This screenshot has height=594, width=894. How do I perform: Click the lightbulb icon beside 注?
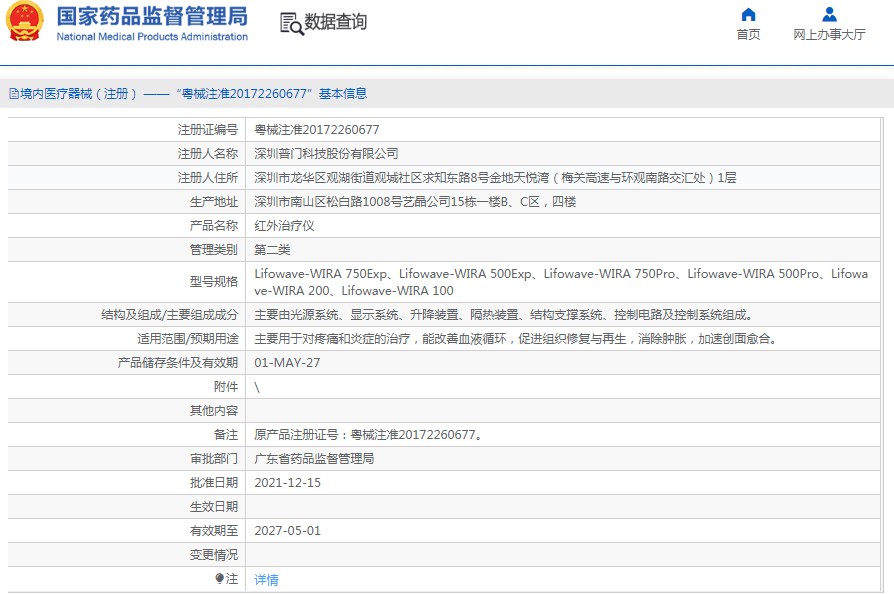(220, 579)
